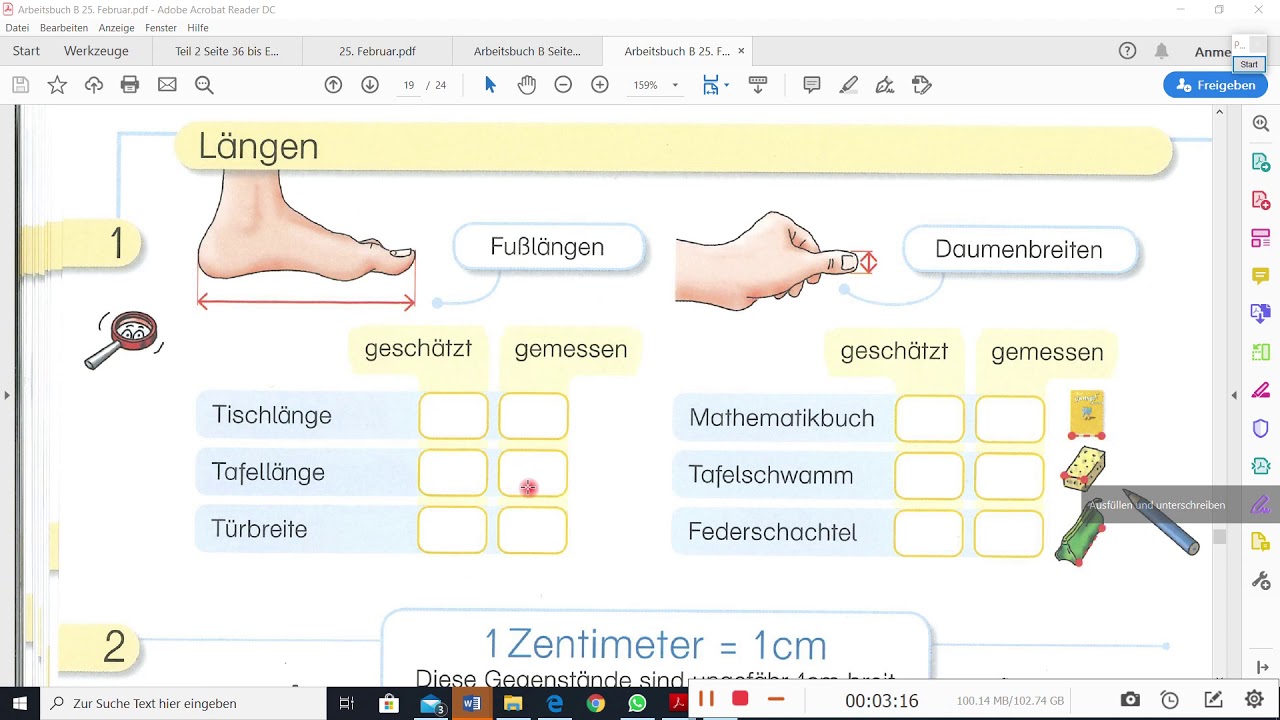The height and width of the screenshot is (720, 1280).
Task: Open Create PDF red sidebar icon
Action: 1261,200
